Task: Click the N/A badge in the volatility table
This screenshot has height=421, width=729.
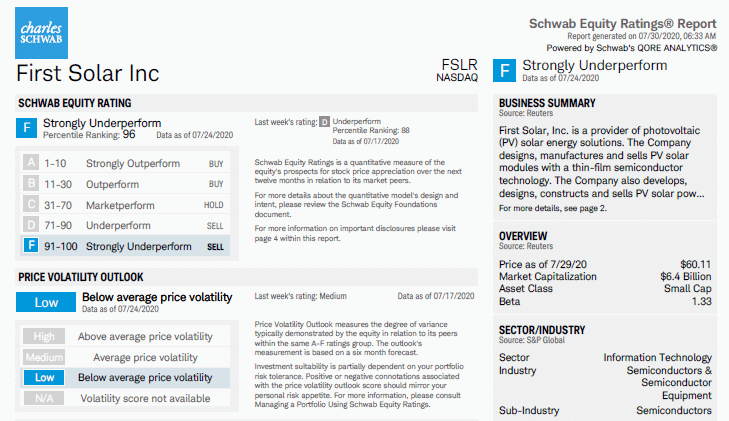Action: (x=44, y=399)
